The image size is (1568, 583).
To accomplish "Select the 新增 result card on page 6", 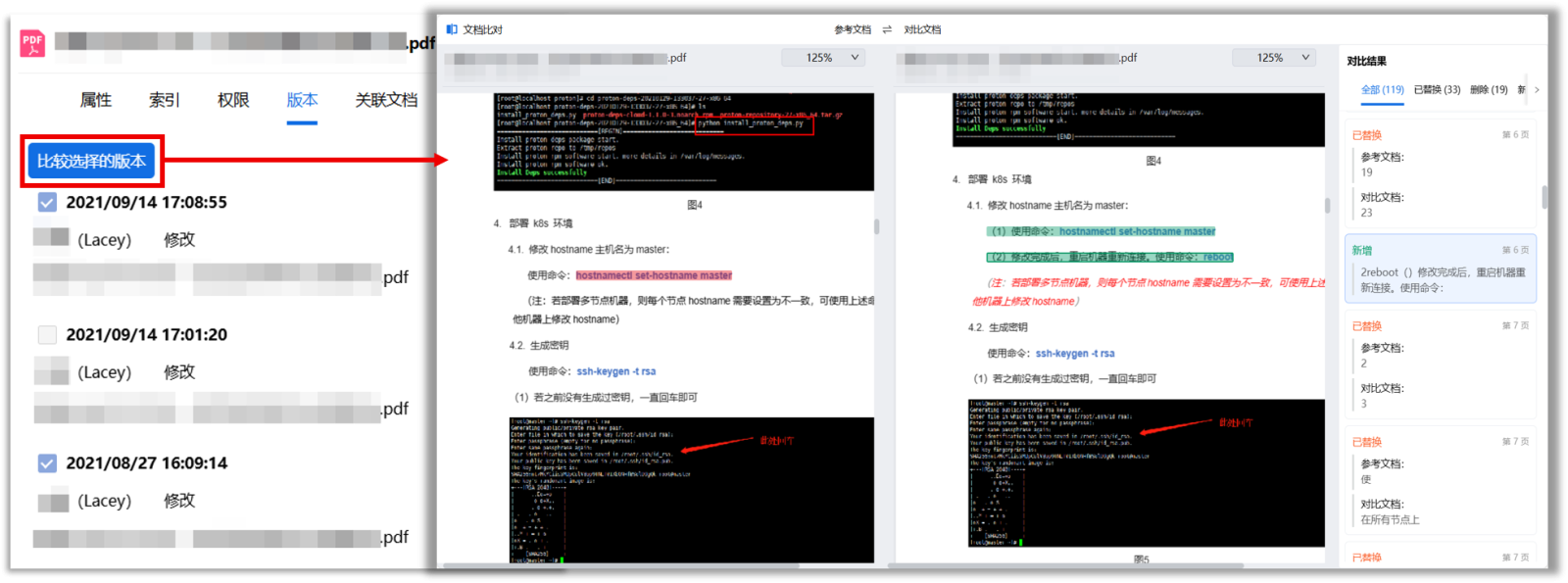I will pyautogui.click(x=1440, y=268).
